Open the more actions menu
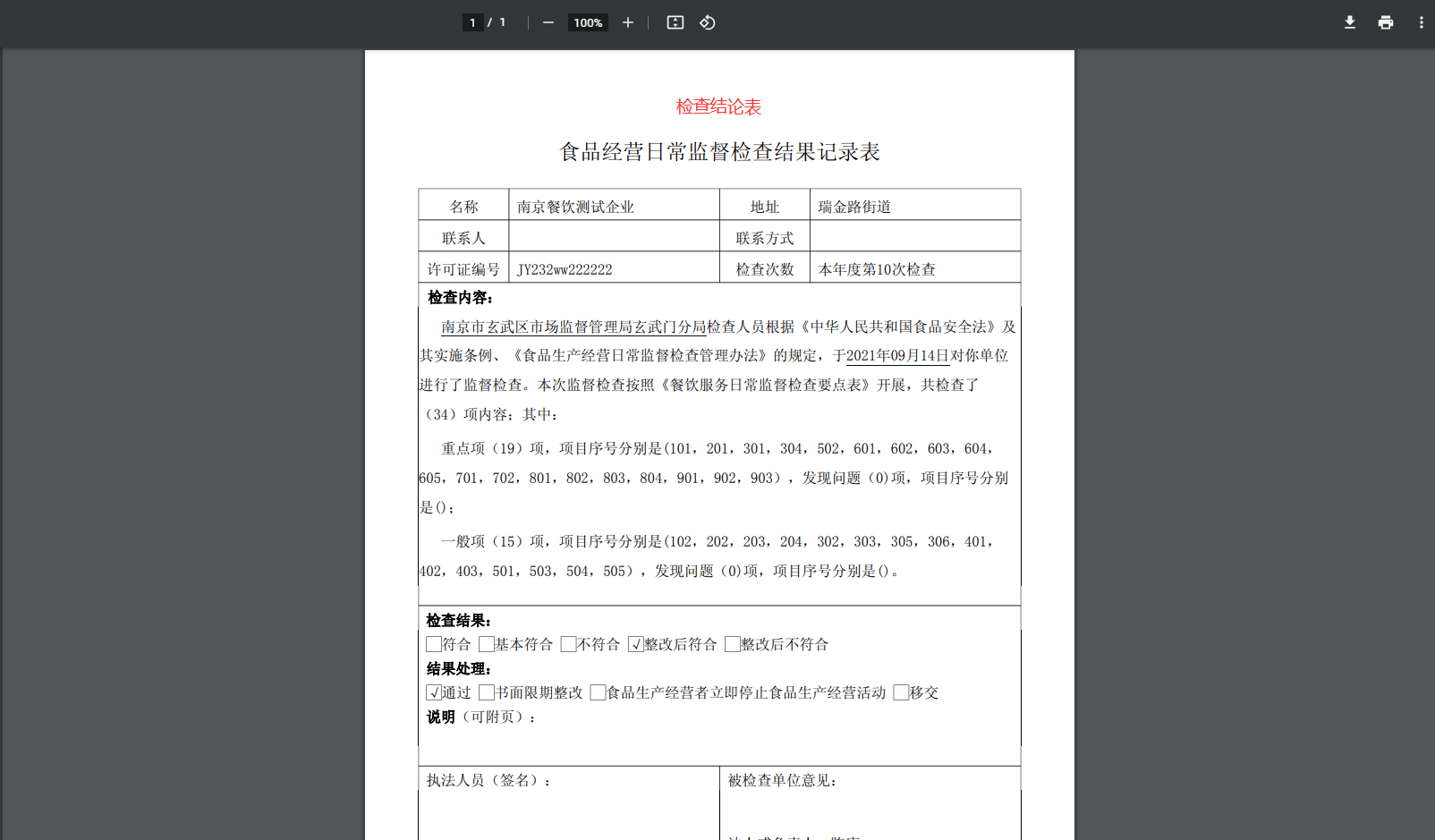The height and width of the screenshot is (840, 1435). 1421,22
